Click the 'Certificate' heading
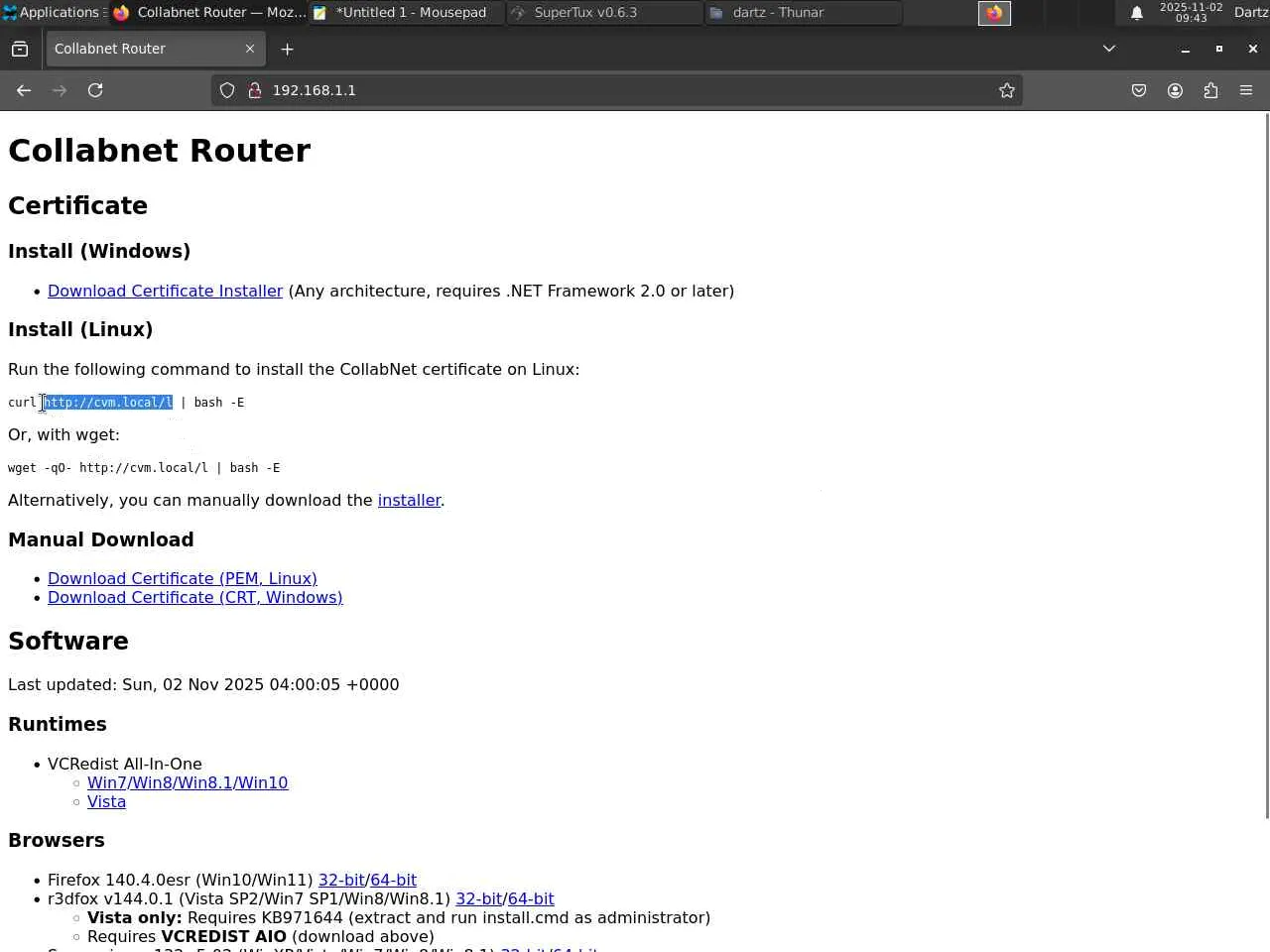Screen dimensions: 1270x952 [77, 205]
